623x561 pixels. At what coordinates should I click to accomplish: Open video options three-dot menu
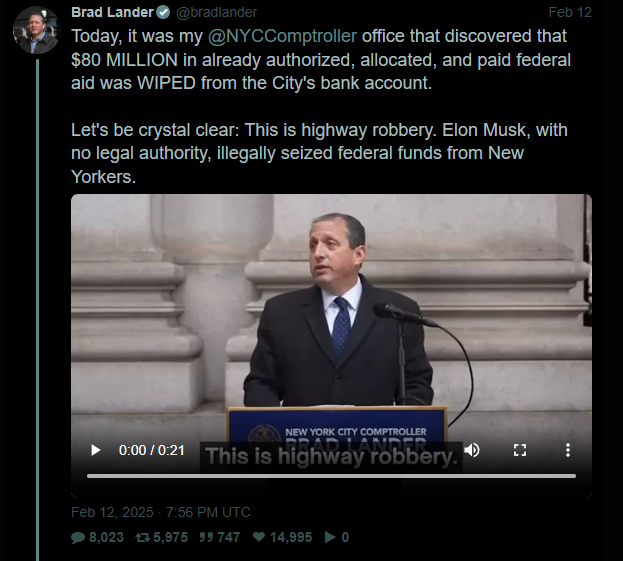pyautogui.click(x=568, y=450)
